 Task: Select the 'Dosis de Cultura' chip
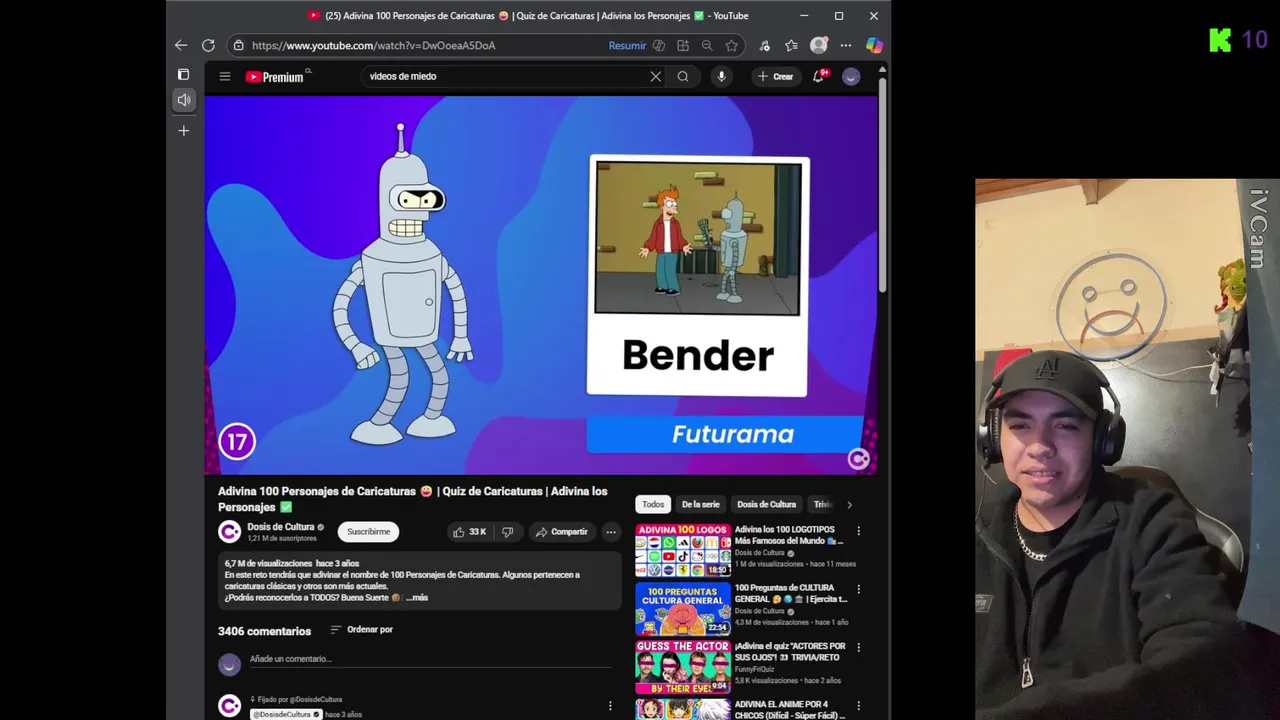pyautogui.click(x=767, y=505)
